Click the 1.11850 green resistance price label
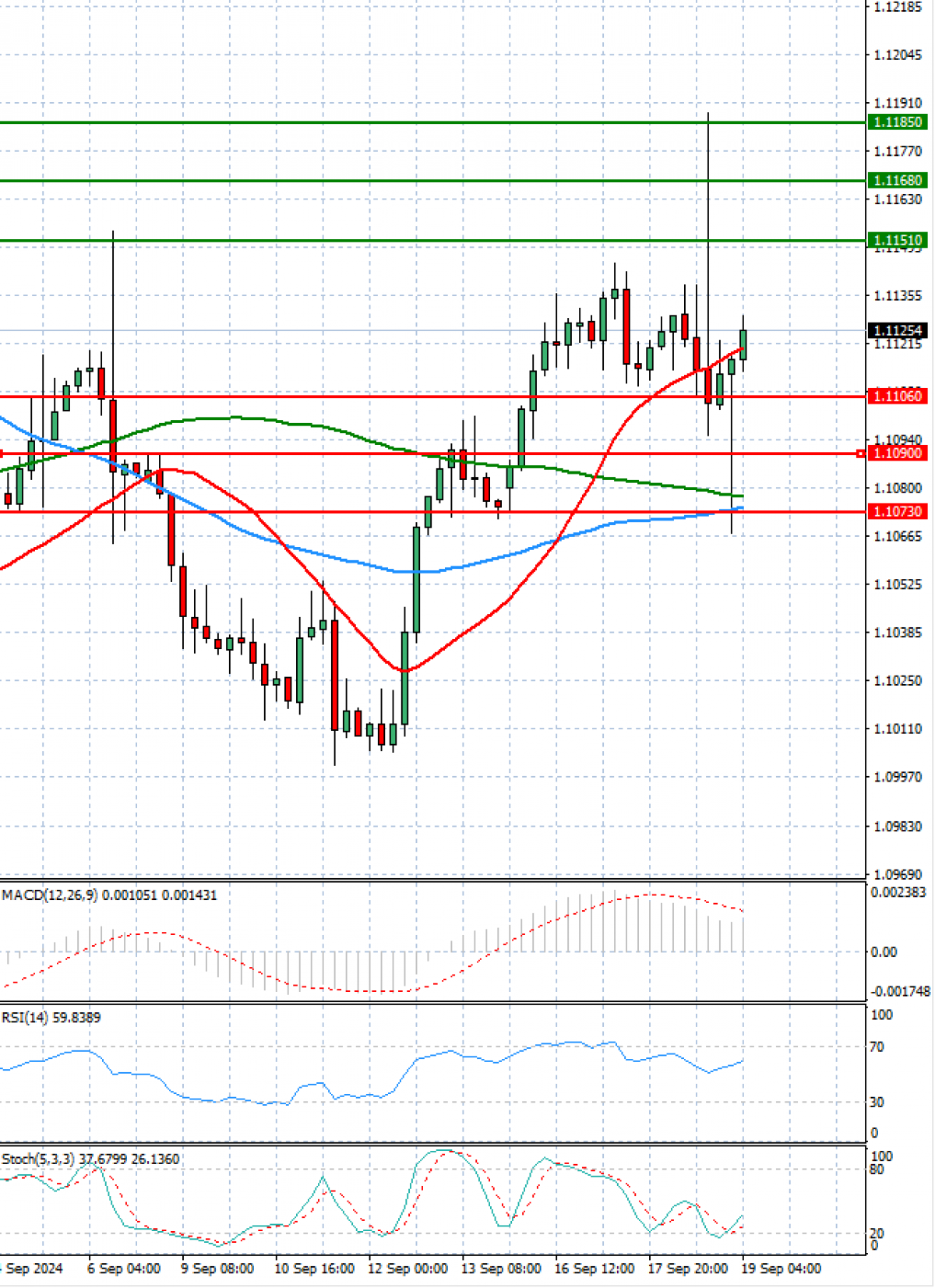 [898, 122]
